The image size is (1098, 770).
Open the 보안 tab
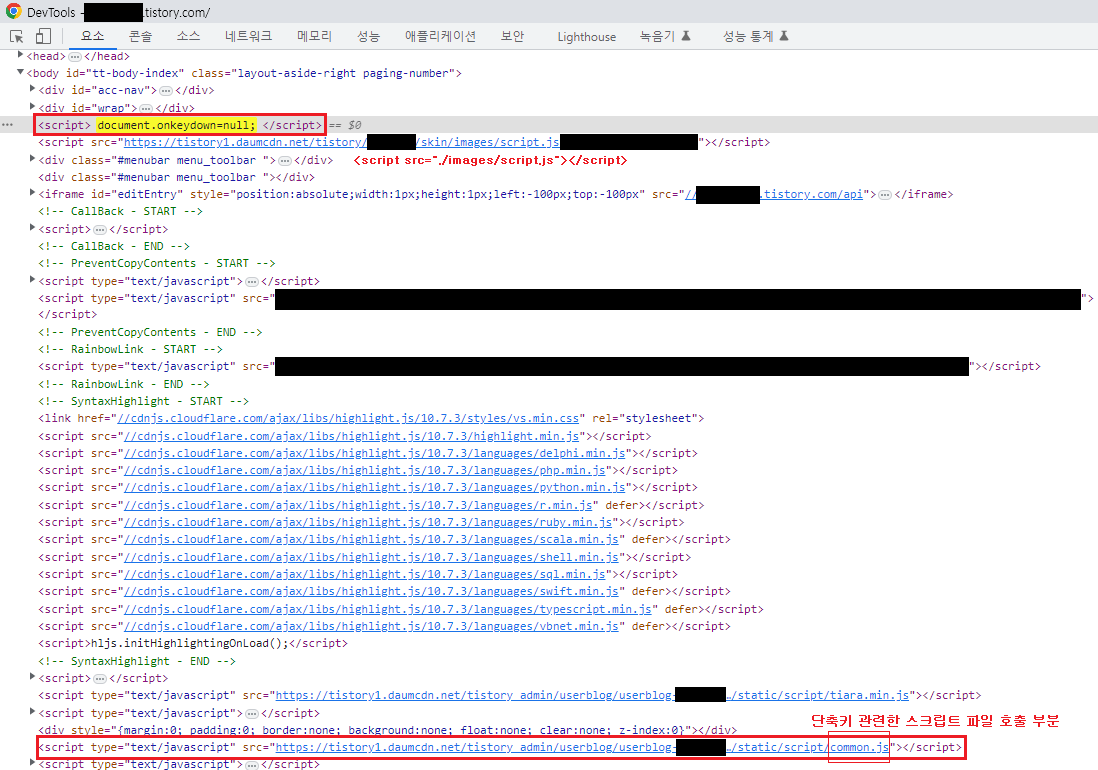pos(513,36)
